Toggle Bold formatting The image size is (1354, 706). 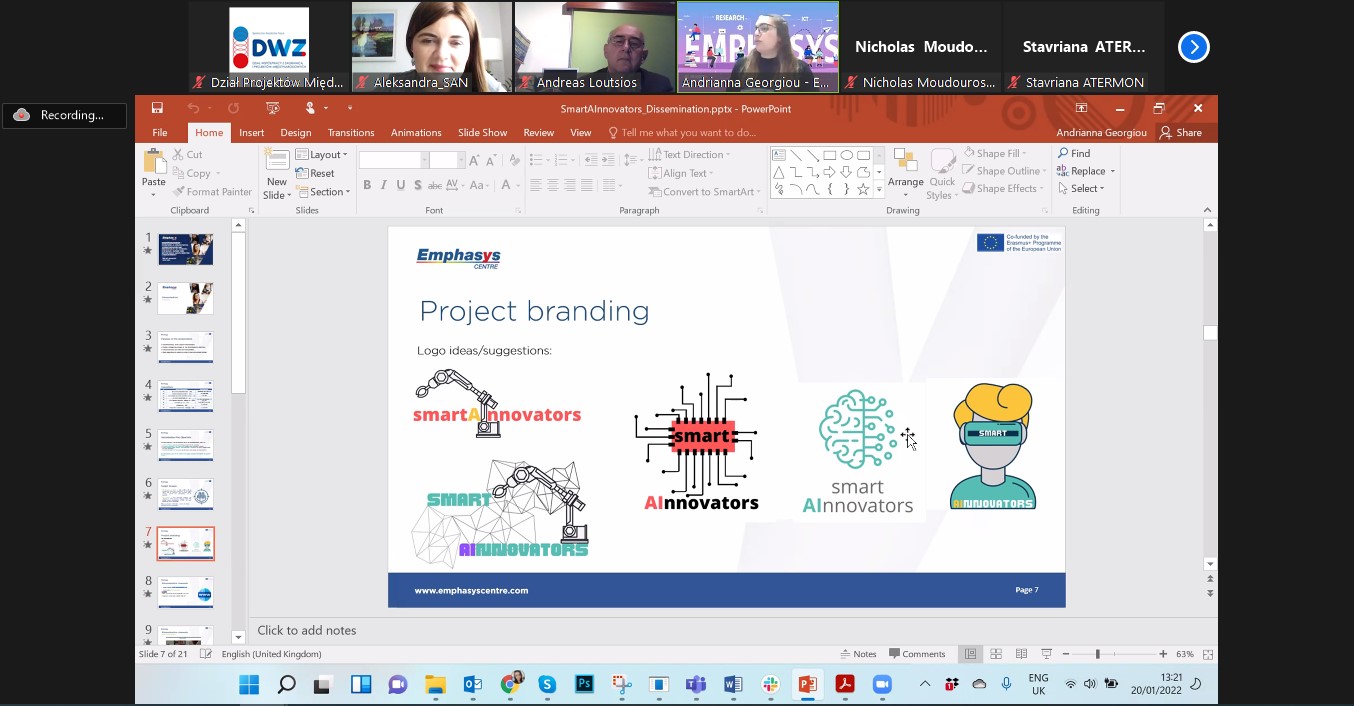367,185
